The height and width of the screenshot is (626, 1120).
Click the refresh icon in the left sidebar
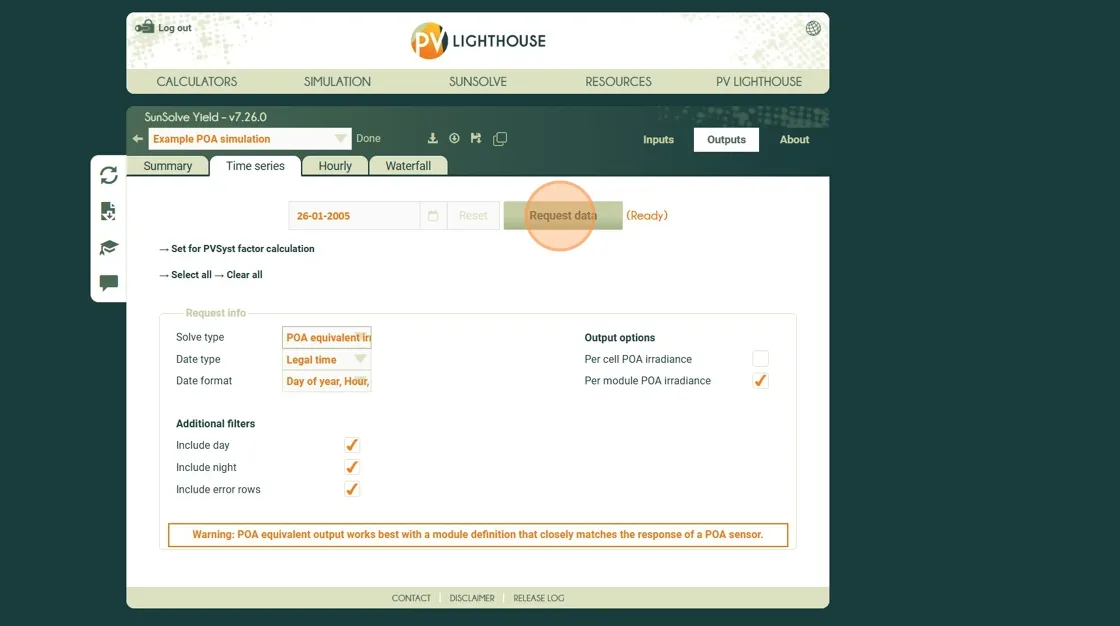(109, 175)
